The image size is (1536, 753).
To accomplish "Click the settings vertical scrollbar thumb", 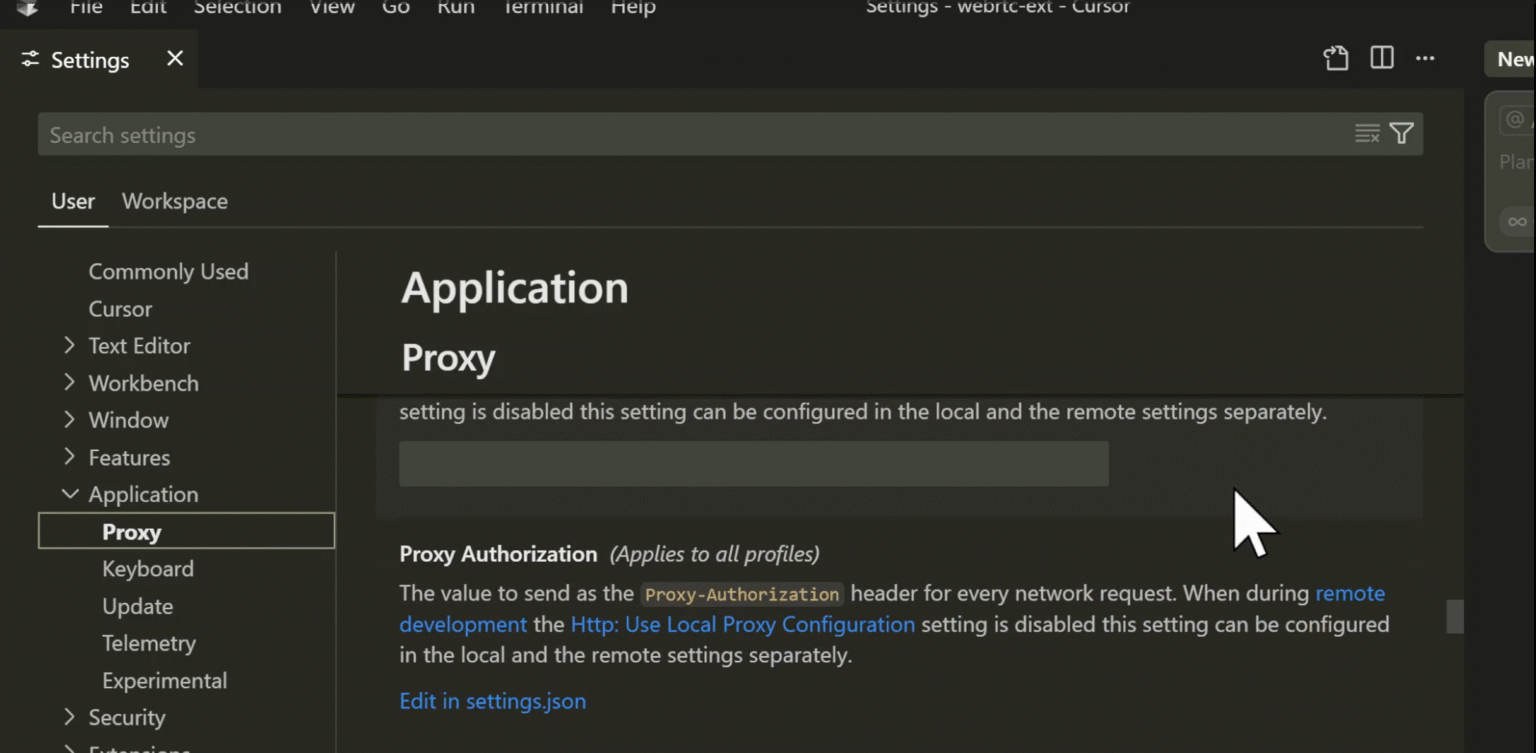I will coord(1455,616).
